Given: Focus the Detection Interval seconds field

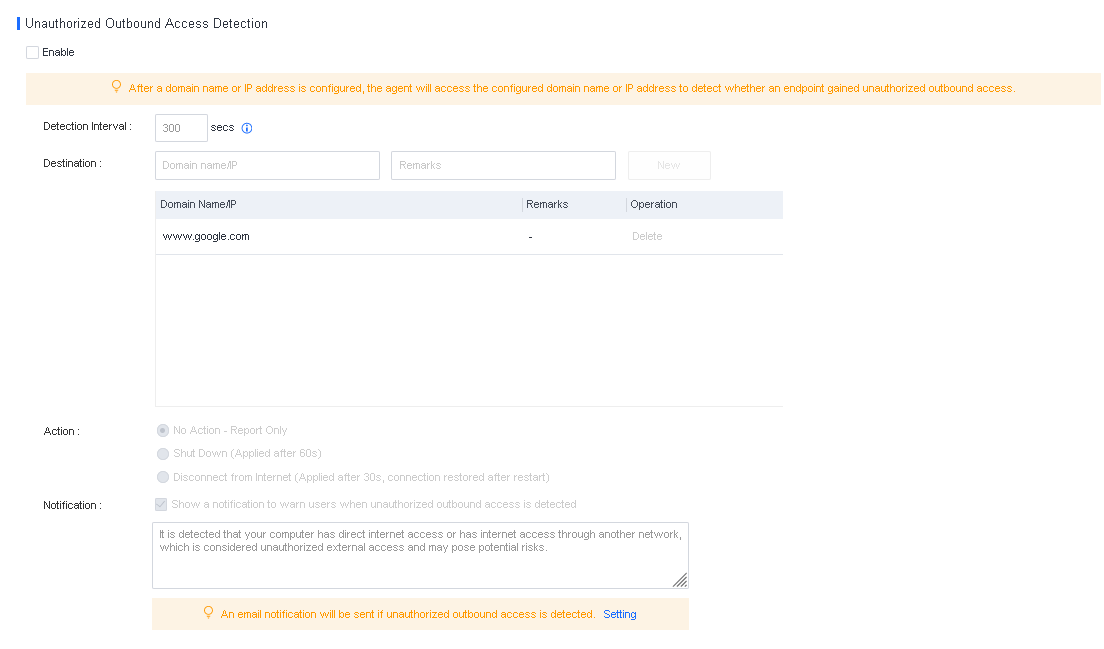Looking at the screenshot, I should pos(180,128).
